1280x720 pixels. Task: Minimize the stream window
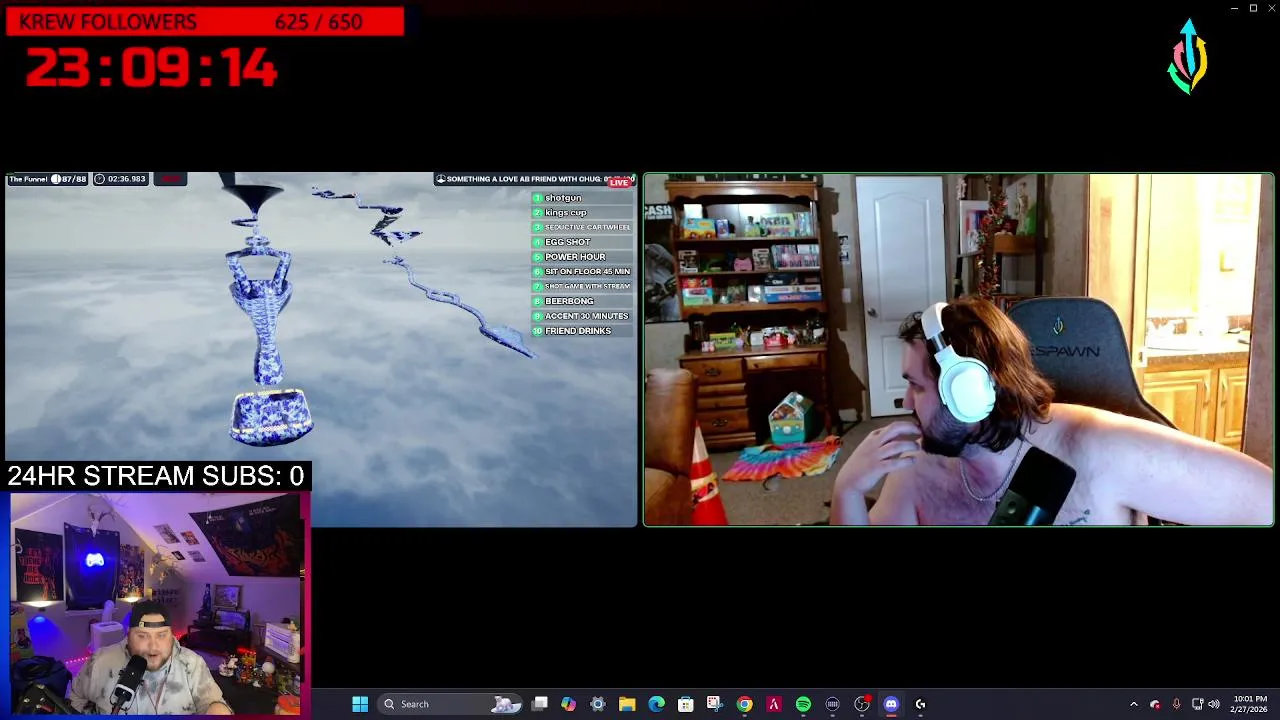click(1234, 8)
